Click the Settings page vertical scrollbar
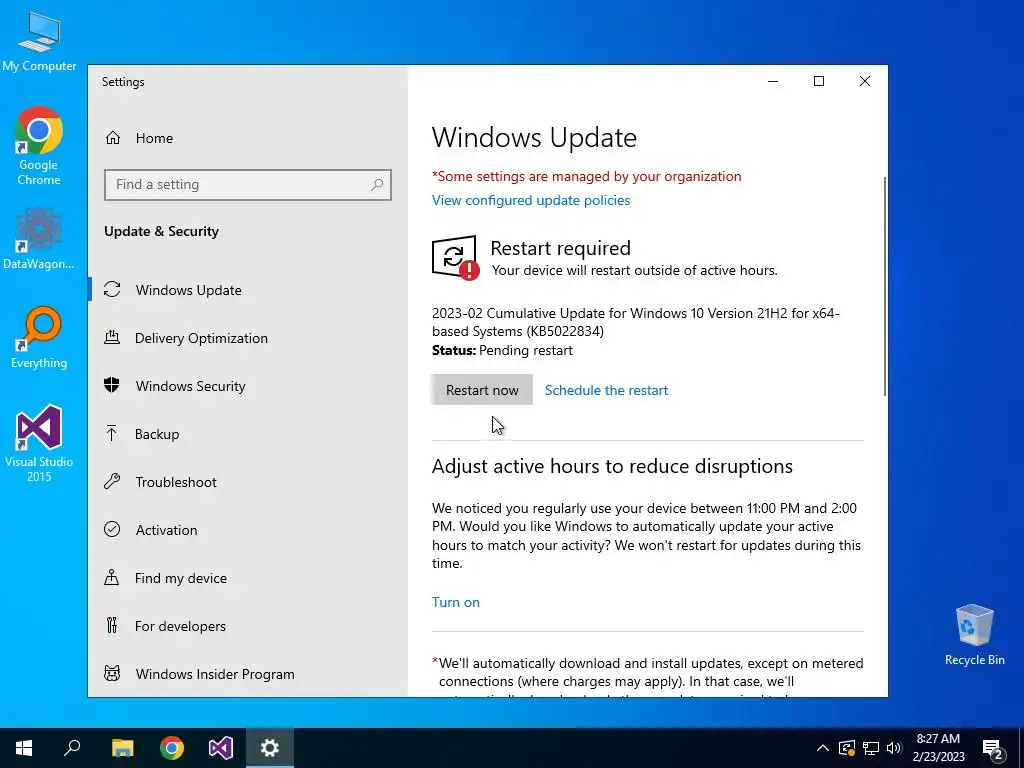Screen dimensions: 1024x768 (885, 286)
